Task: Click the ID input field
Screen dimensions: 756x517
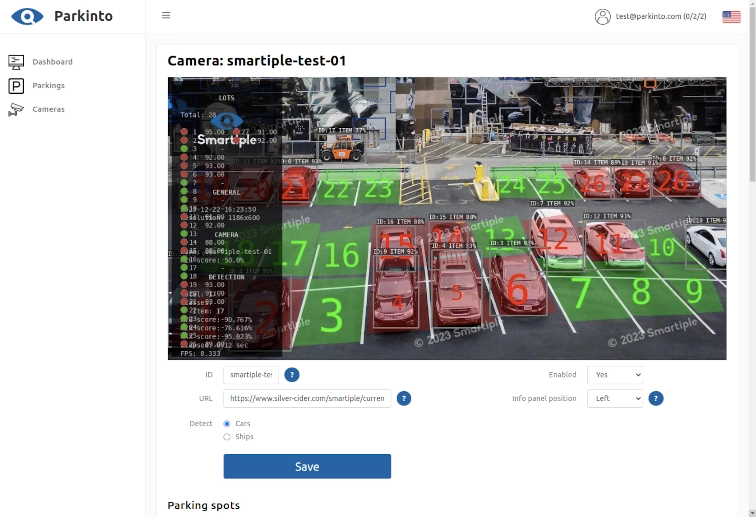Action: tap(251, 375)
